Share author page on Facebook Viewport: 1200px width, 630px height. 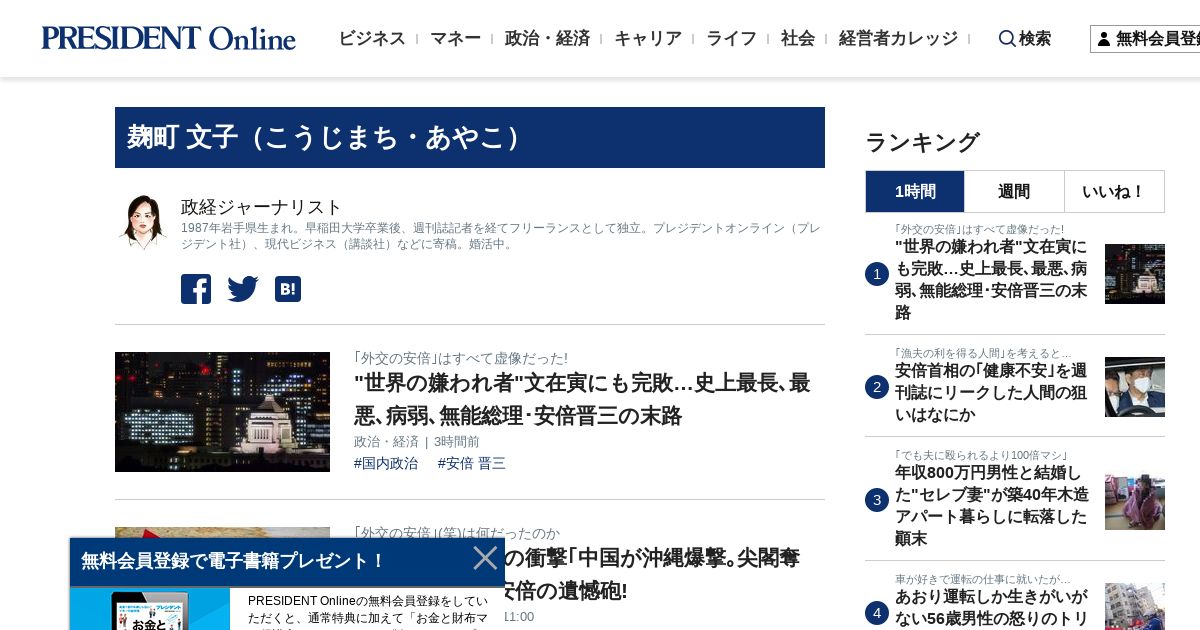pyautogui.click(x=196, y=289)
